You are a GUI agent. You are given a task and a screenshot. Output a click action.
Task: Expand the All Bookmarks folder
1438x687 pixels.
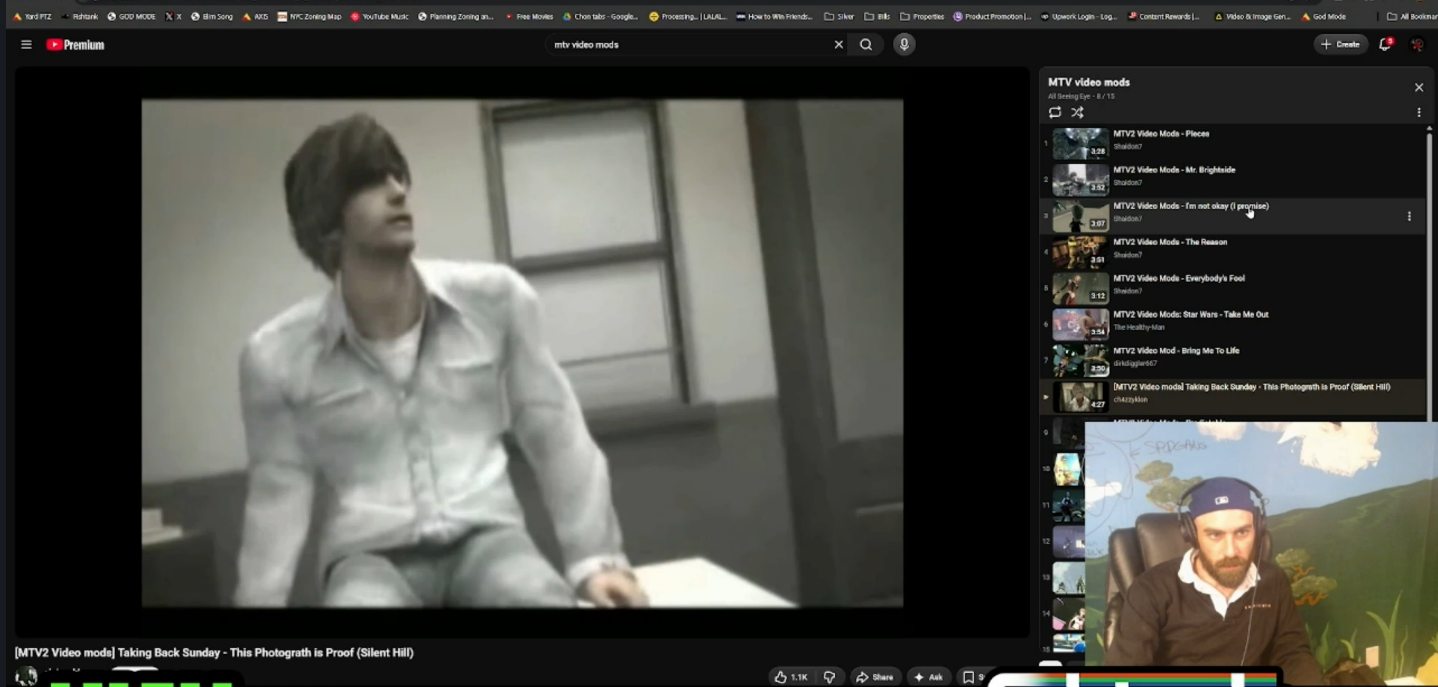[1412, 16]
